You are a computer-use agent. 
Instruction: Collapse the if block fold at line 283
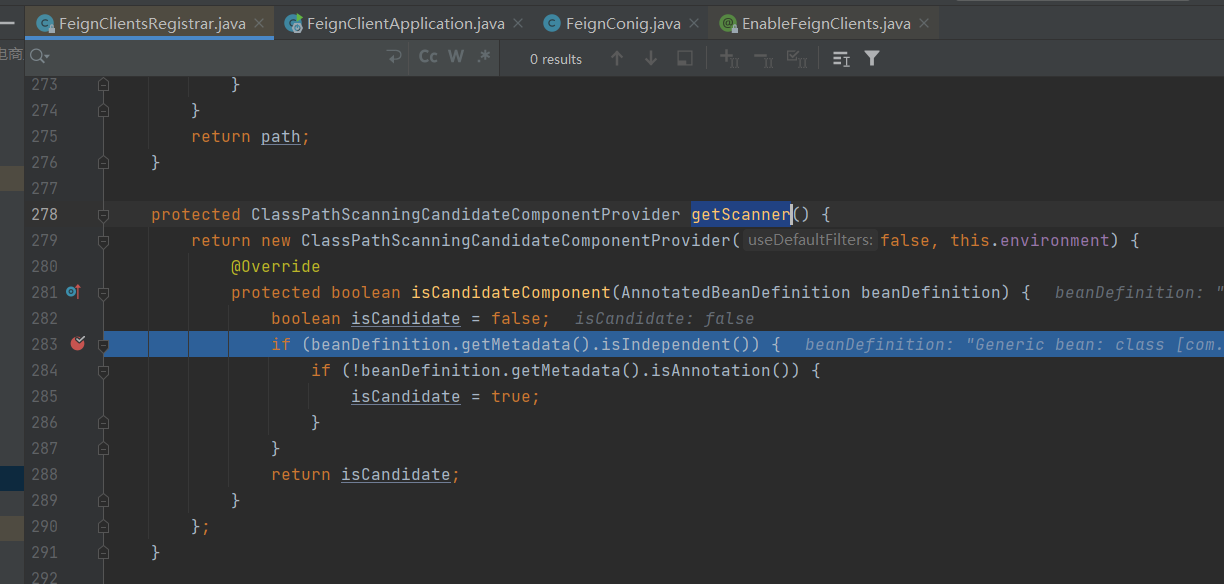[x=103, y=344]
